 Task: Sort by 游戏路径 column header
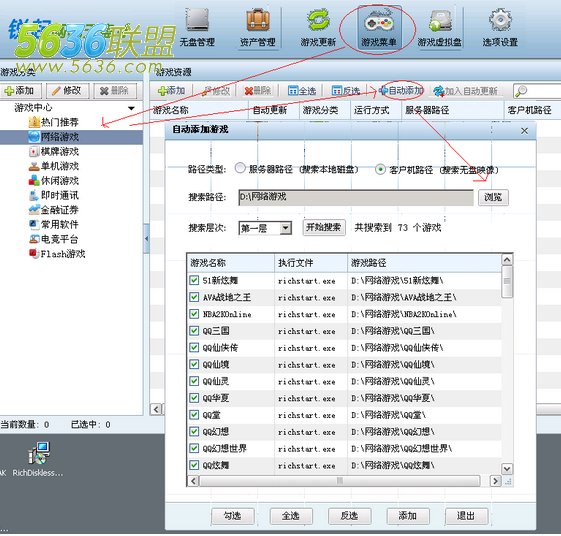424,263
